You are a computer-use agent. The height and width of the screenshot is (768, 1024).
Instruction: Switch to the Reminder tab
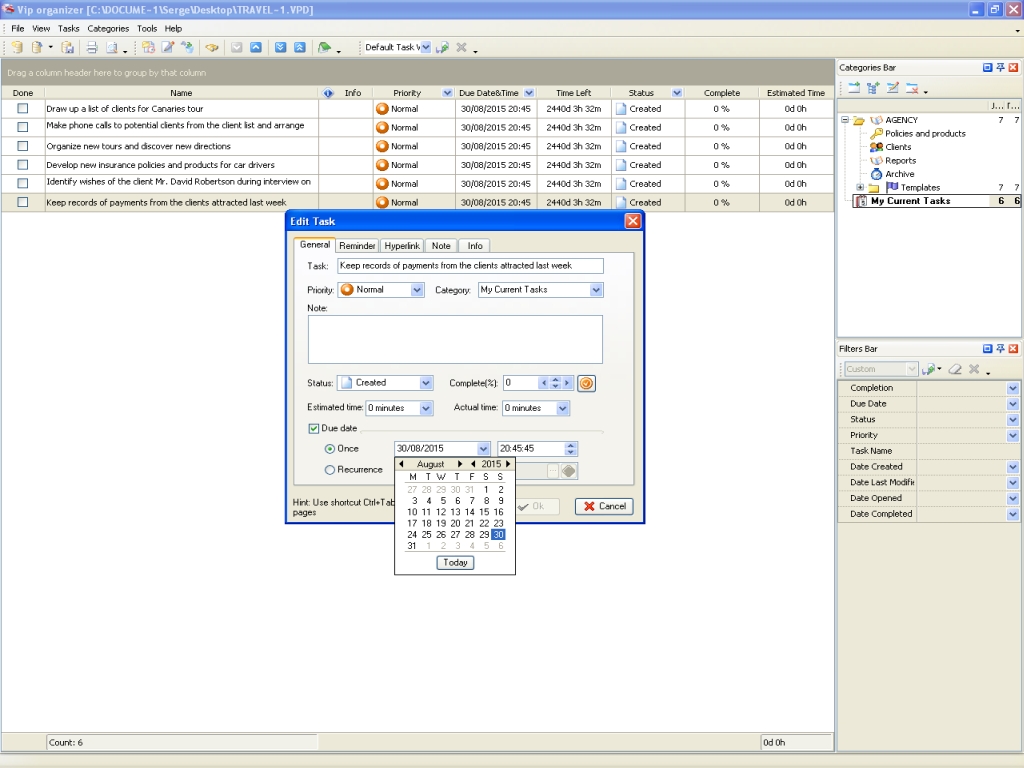357,246
